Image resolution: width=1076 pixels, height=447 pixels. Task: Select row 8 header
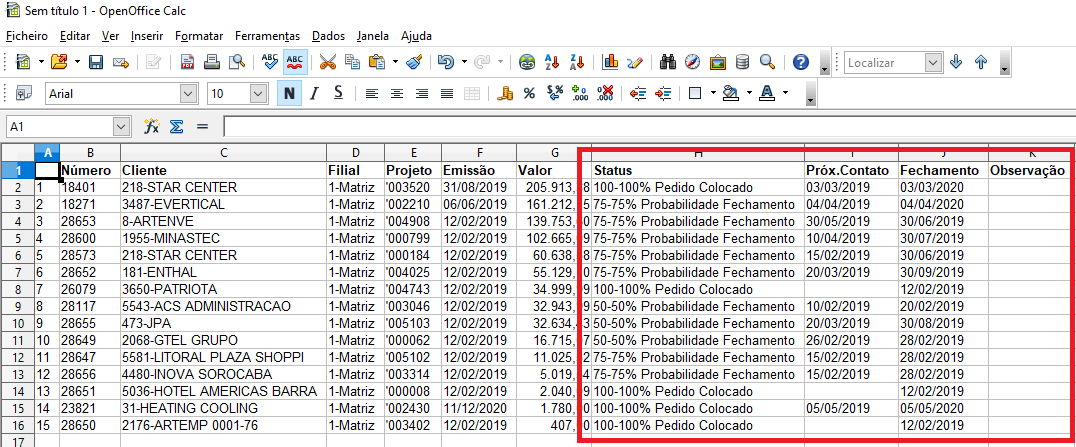coord(17,289)
